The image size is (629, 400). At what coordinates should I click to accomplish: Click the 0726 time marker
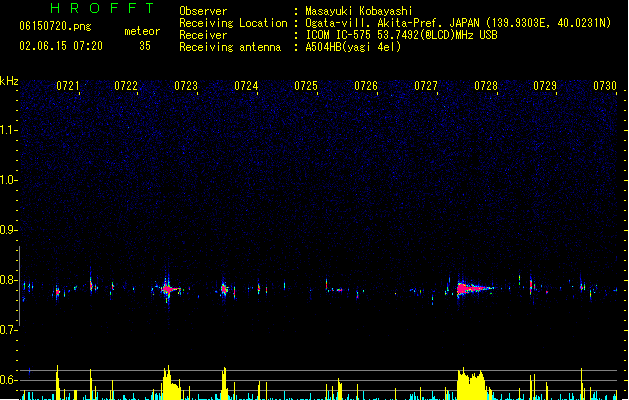366,86
